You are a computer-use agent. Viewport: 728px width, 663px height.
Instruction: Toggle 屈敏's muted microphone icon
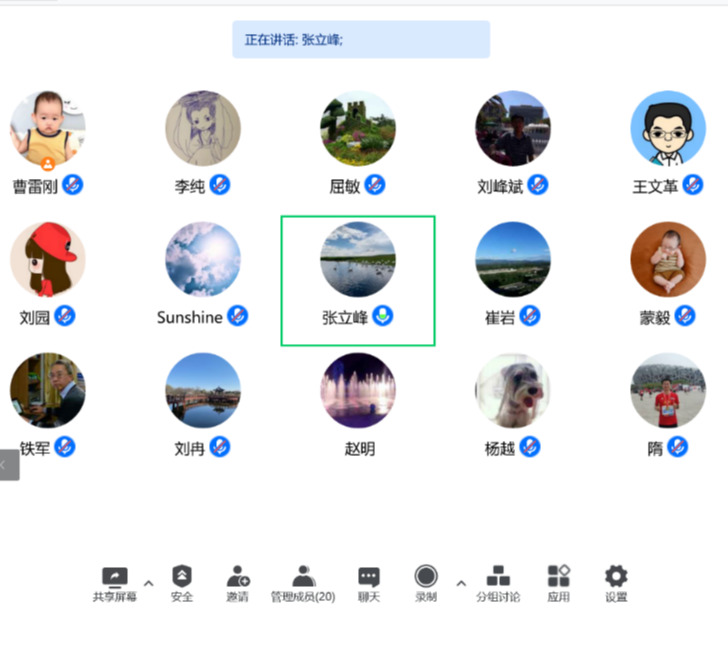click(x=375, y=185)
